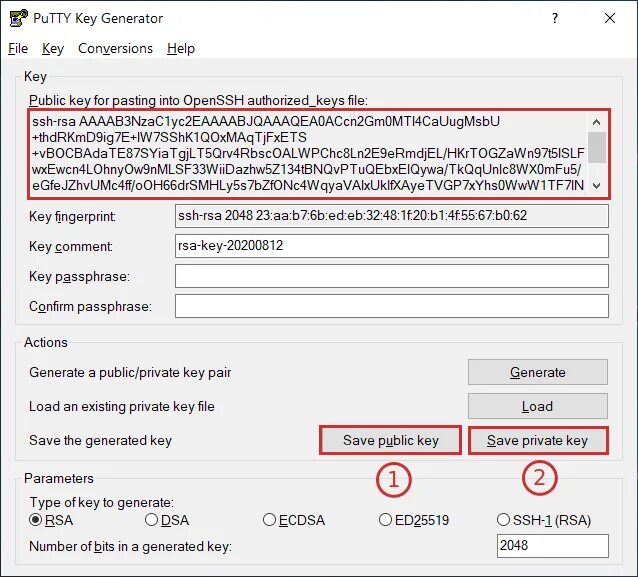This screenshot has width=638, height=577.
Task: Click the PuTTY Key Generator title bar icon
Action: click(x=18, y=18)
